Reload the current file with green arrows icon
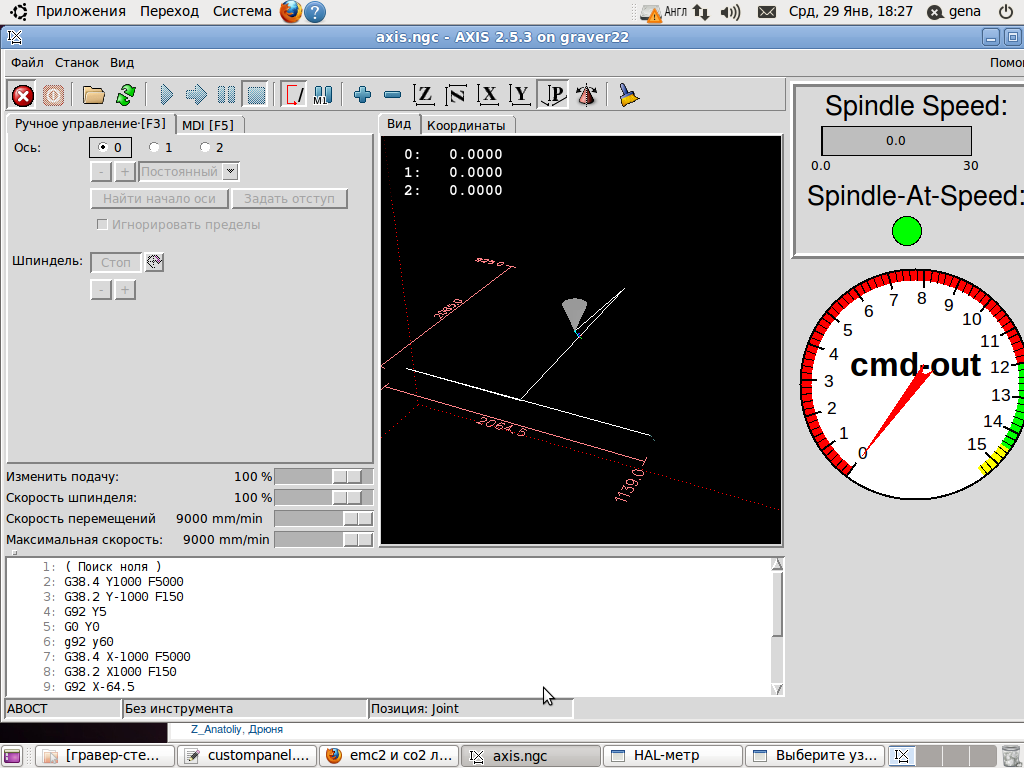1024x768 pixels. click(125, 95)
